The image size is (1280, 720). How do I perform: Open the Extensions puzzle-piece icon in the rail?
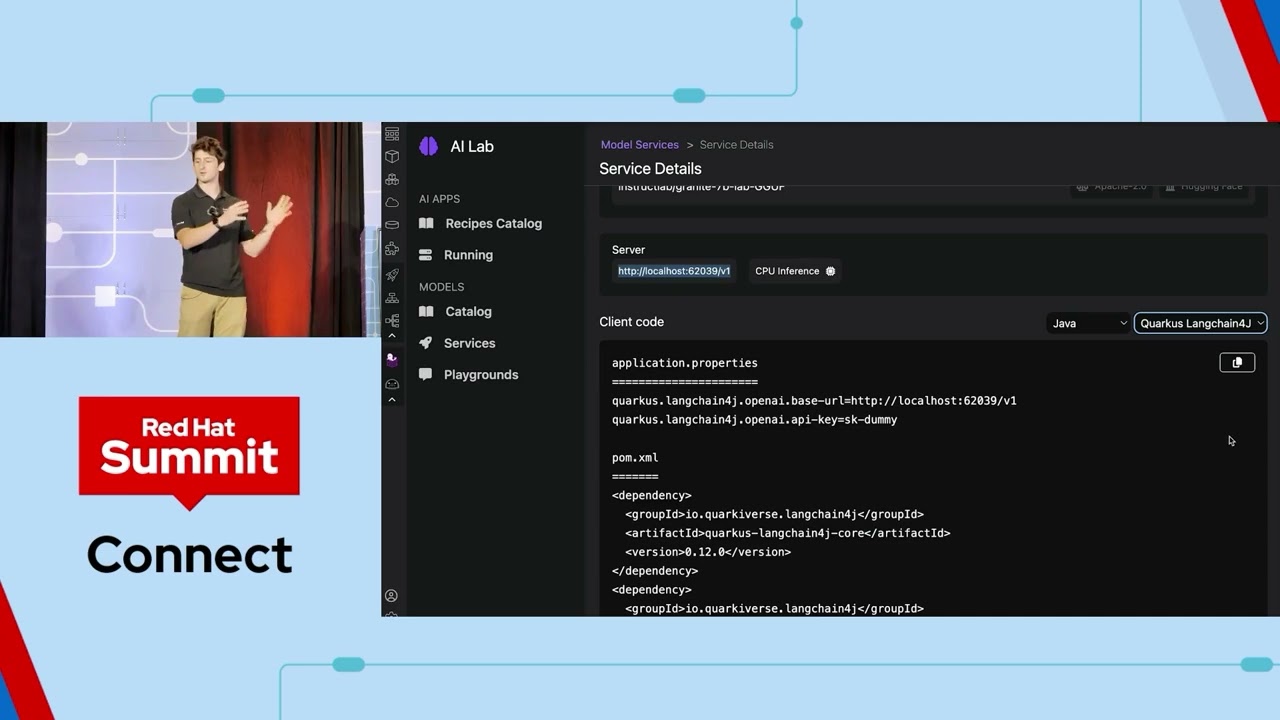point(392,249)
